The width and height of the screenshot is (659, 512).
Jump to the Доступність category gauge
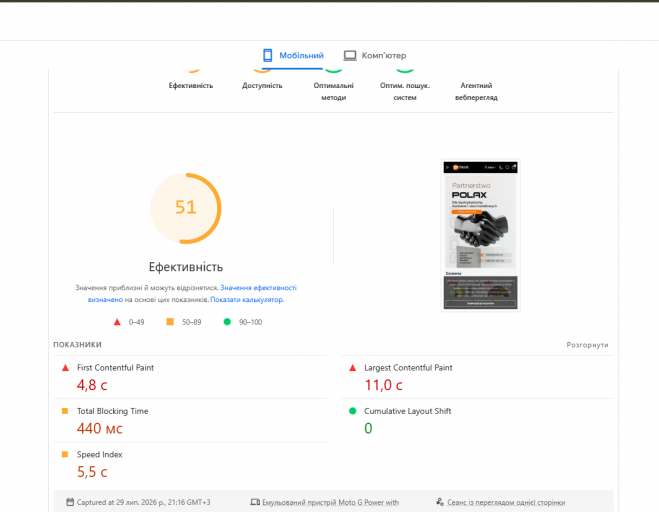[262, 81]
